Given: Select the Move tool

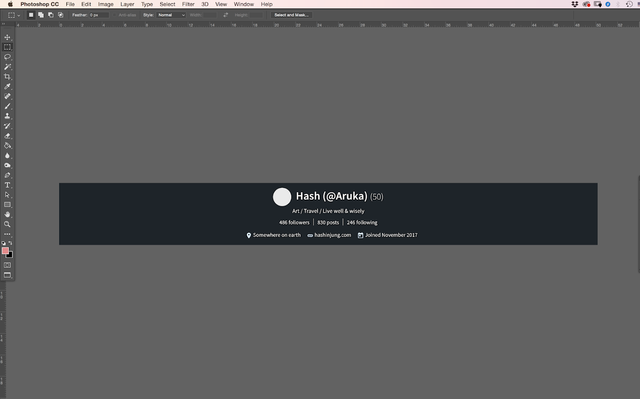Looking at the screenshot, I should (x=7, y=38).
